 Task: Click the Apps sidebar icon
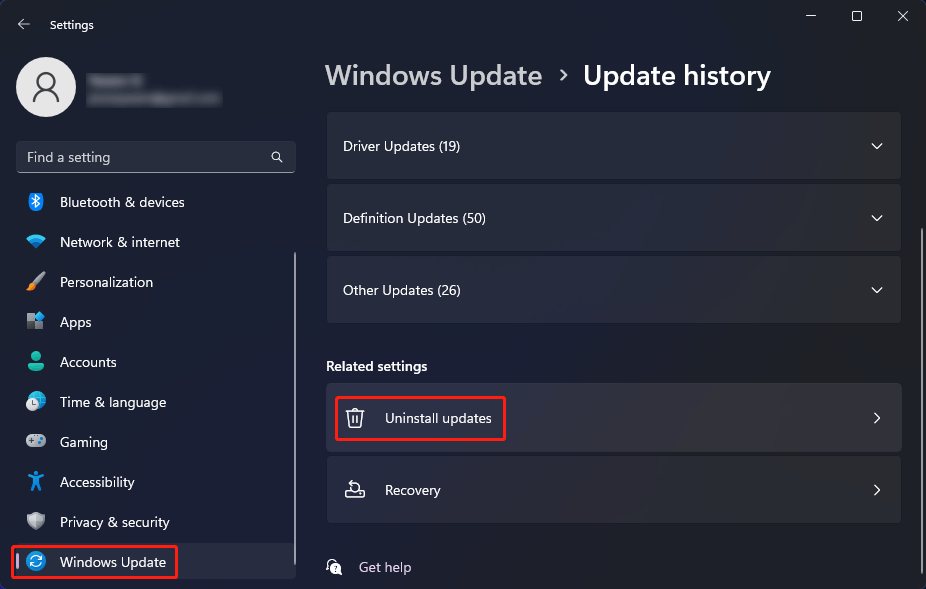pos(36,322)
